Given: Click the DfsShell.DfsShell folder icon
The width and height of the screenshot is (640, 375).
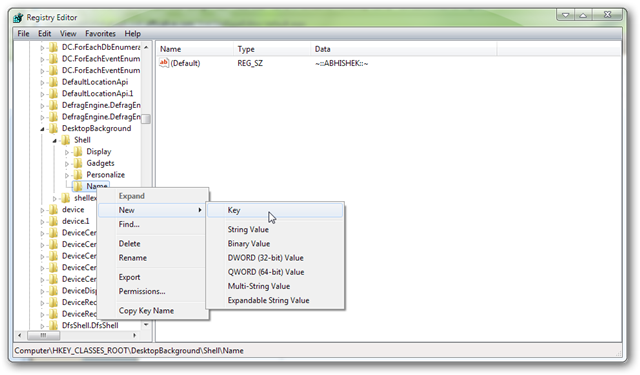Looking at the screenshot, I should click(53, 326).
